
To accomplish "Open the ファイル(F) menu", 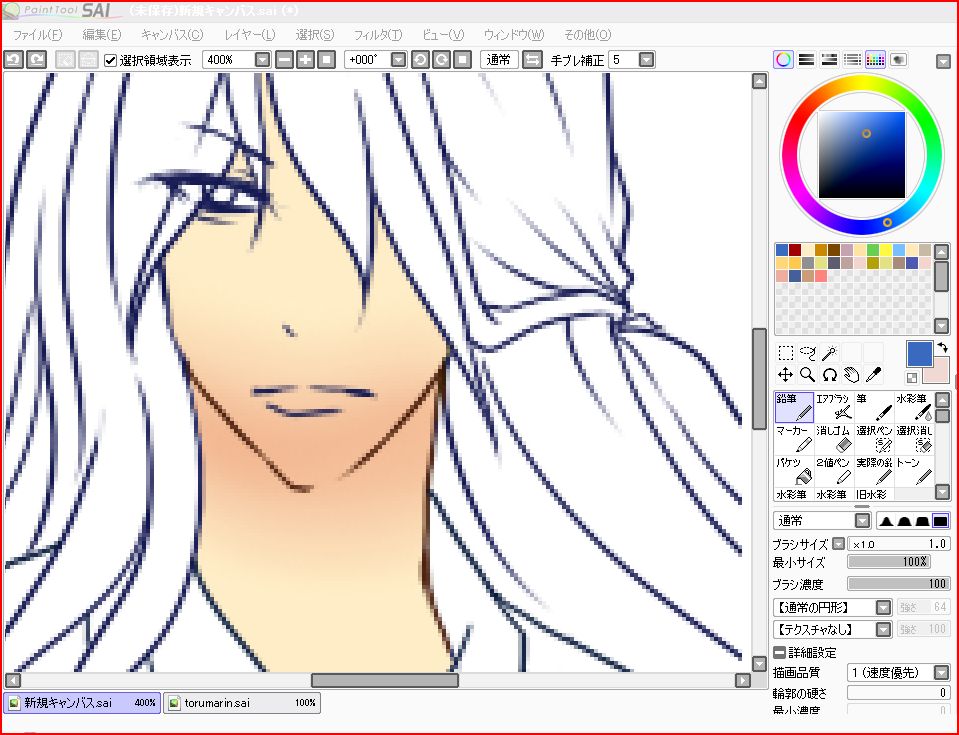I will click(x=37, y=35).
